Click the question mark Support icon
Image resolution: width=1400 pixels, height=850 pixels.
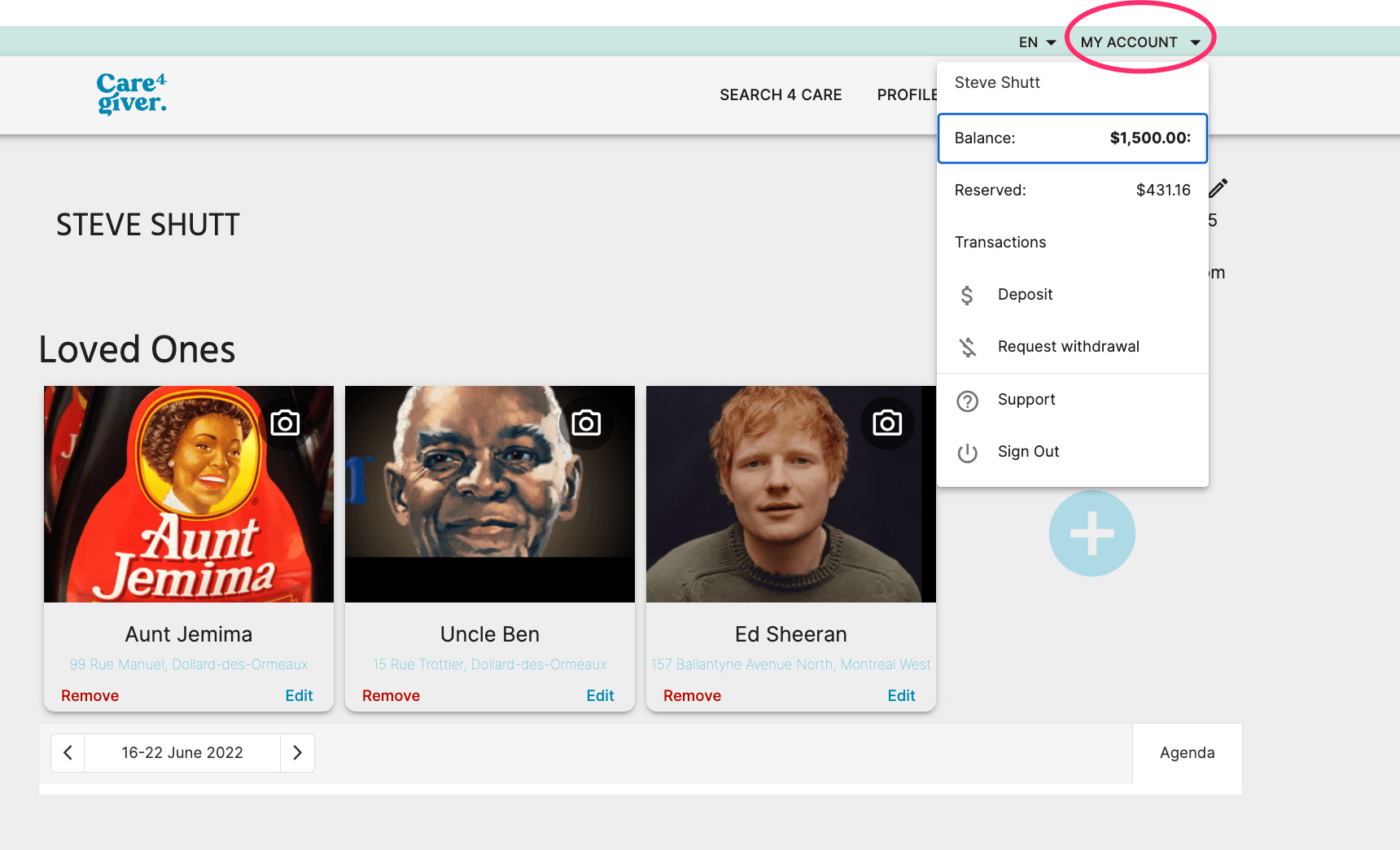coord(967,401)
